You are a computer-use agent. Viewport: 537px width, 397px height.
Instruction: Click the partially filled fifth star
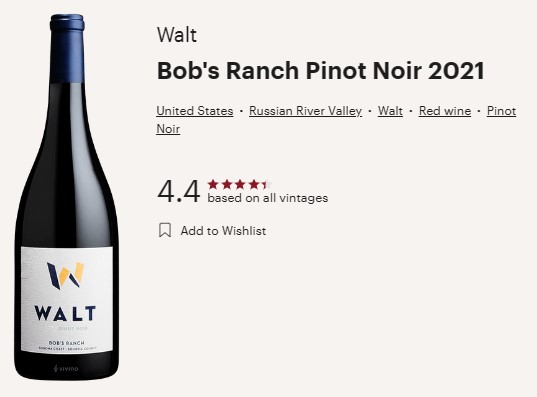[x=266, y=185]
